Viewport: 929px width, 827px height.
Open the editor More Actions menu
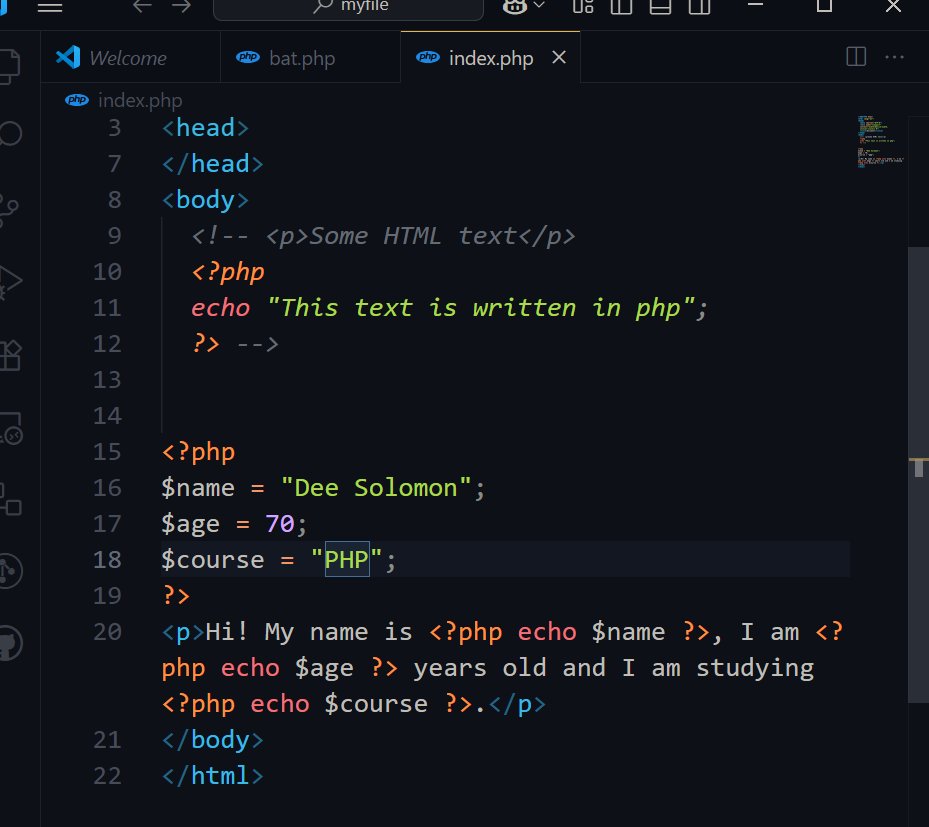pyautogui.click(x=894, y=57)
